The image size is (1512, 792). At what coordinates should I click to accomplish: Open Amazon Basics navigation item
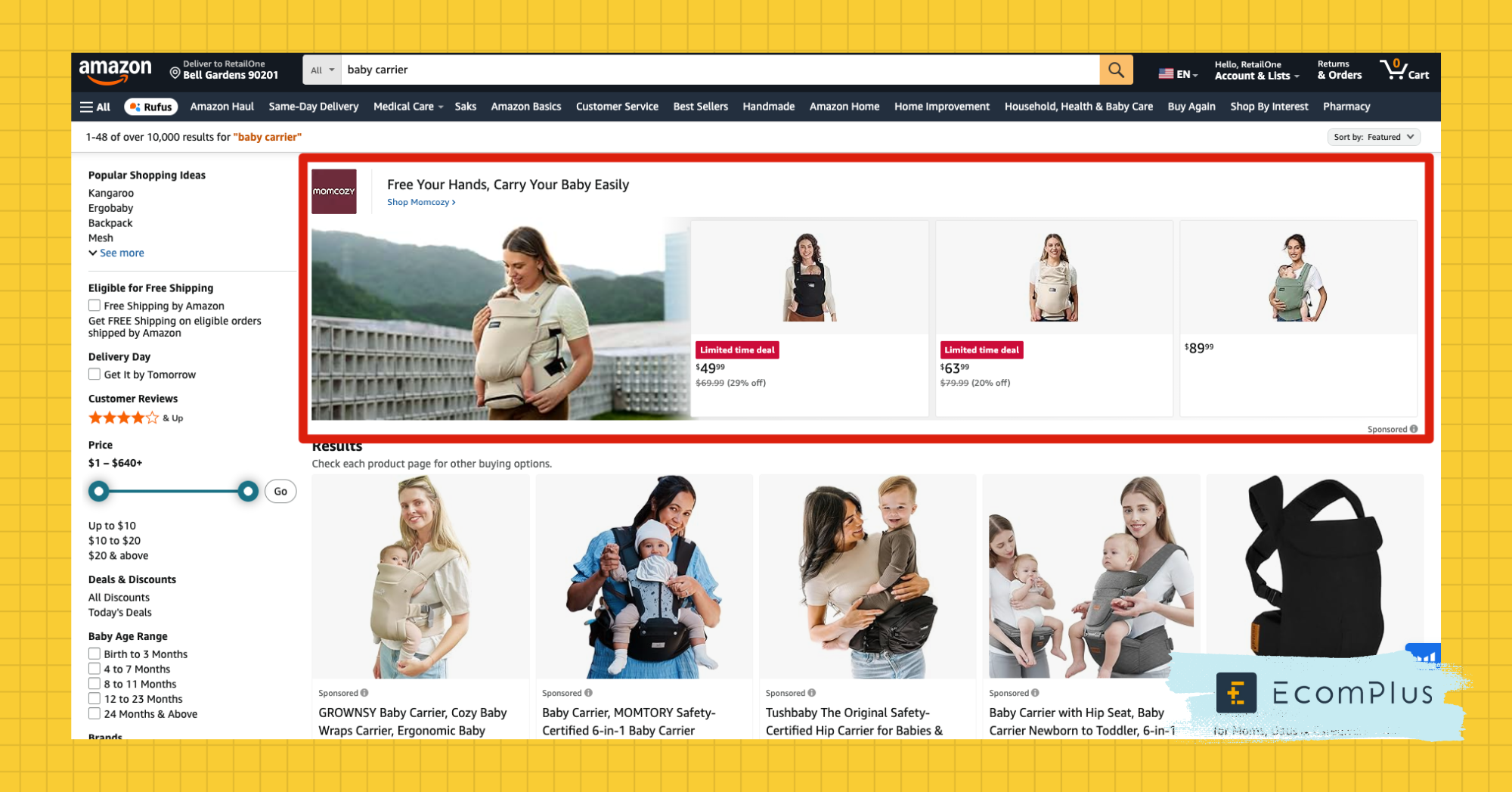tap(525, 107)
